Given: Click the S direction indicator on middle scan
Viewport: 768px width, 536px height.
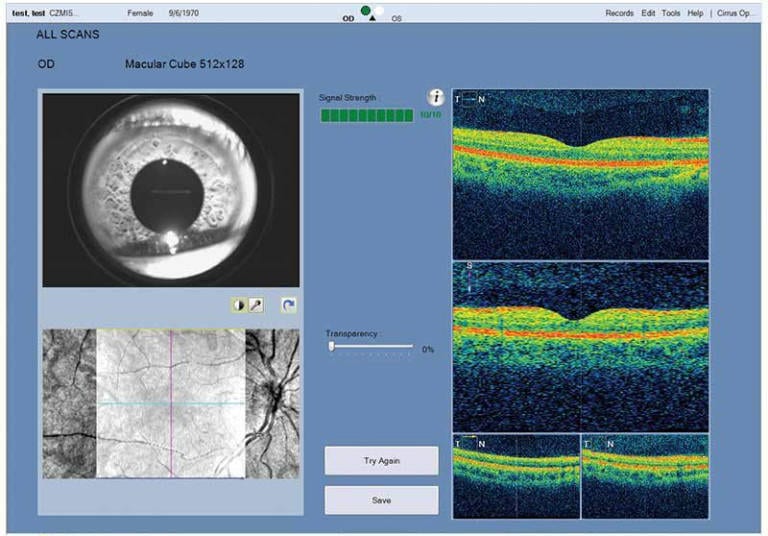Looking at the screenshot, I should tap(469, 277).
